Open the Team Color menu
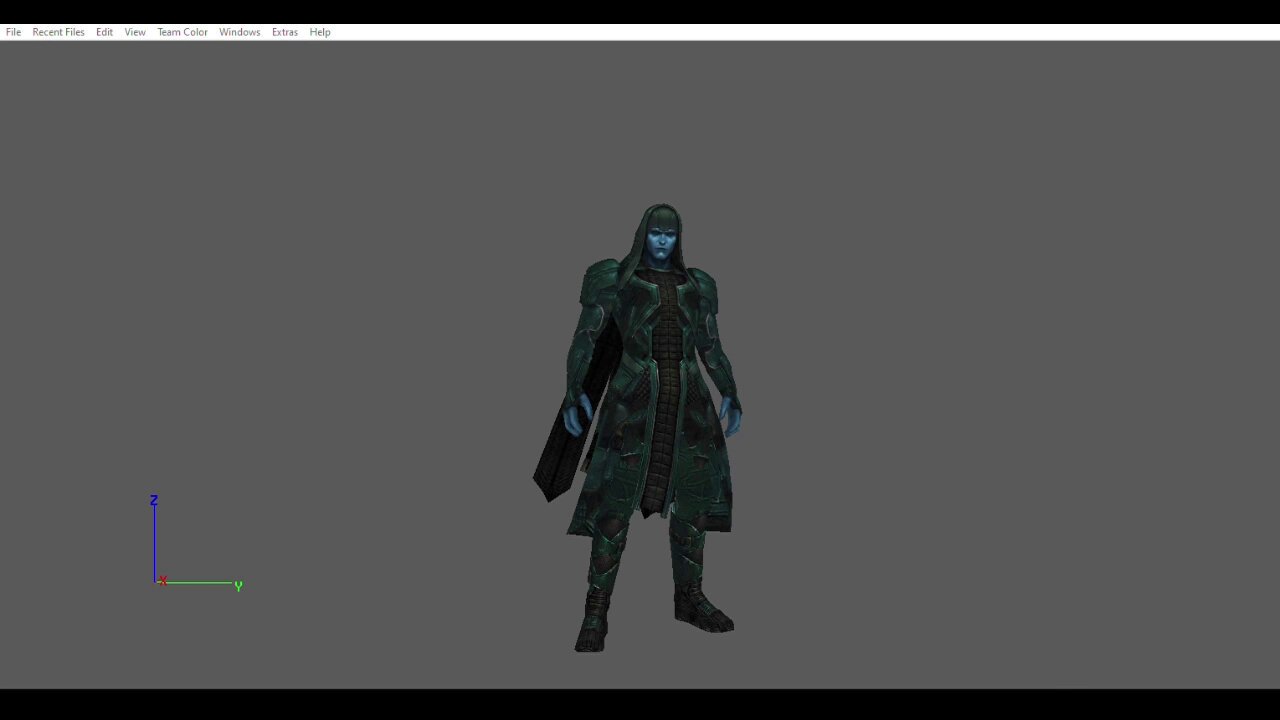Image resolution: width=1280 pixels, height=720 pixels. (x=182, y=32)
